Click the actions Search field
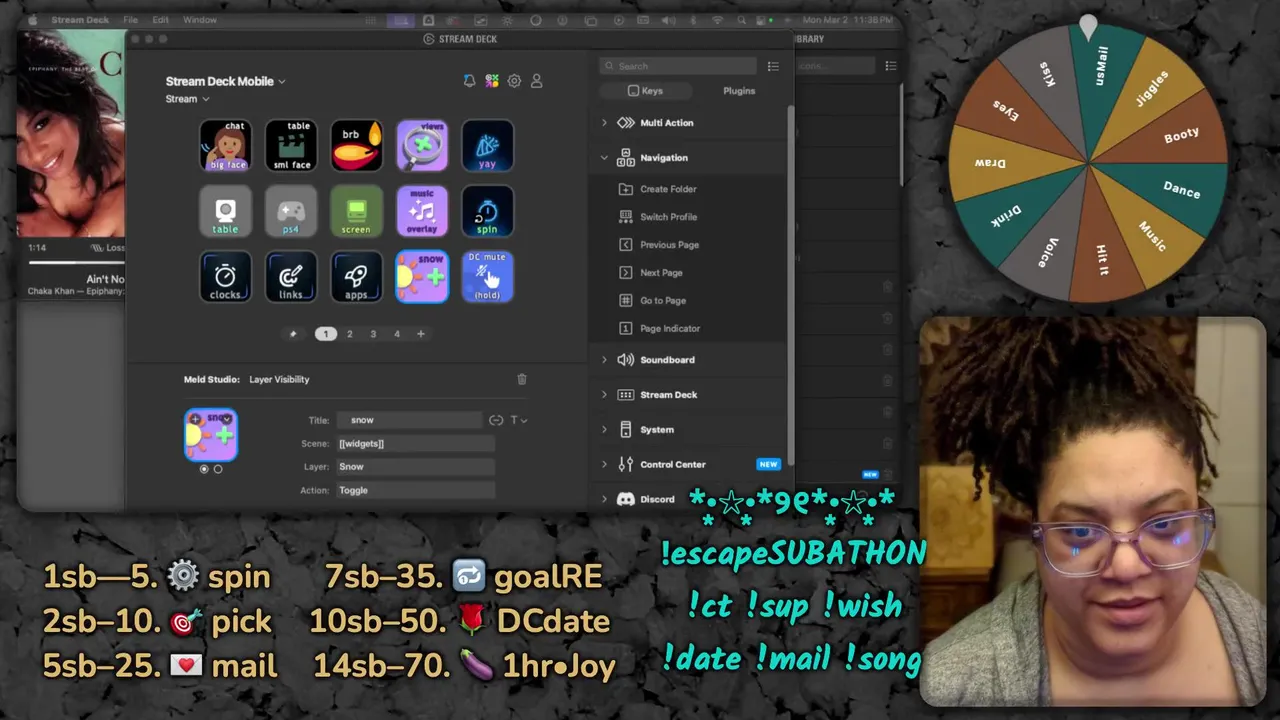Image resolution: width=1280 pixels, height=720 pixels. tap(679, 66)
